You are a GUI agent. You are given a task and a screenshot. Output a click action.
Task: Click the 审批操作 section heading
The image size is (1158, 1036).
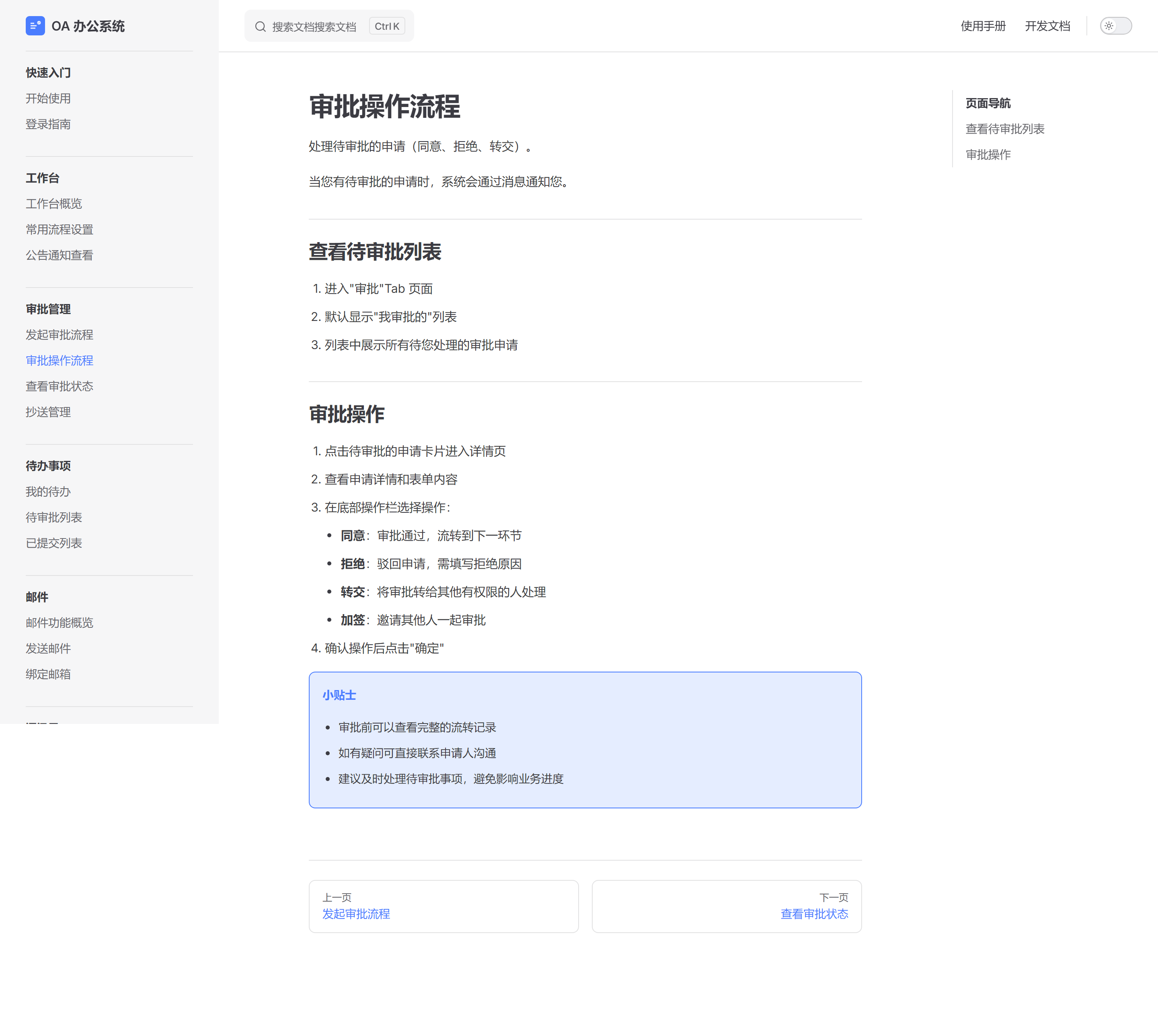coord(347,413)
